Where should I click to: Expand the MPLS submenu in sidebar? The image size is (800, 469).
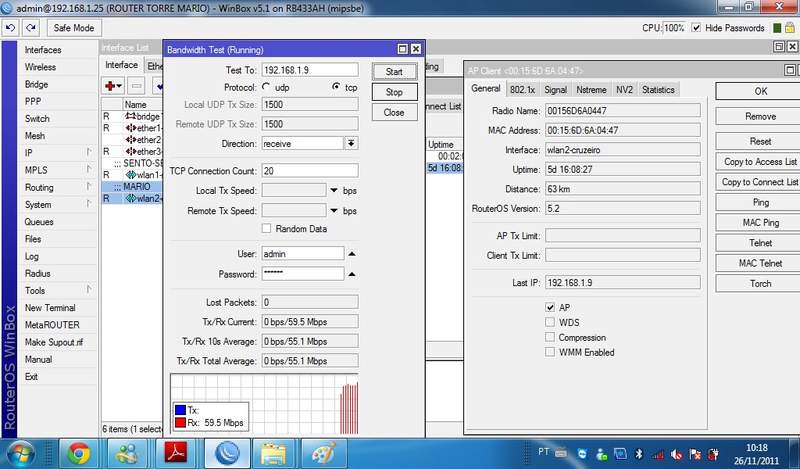89,169
